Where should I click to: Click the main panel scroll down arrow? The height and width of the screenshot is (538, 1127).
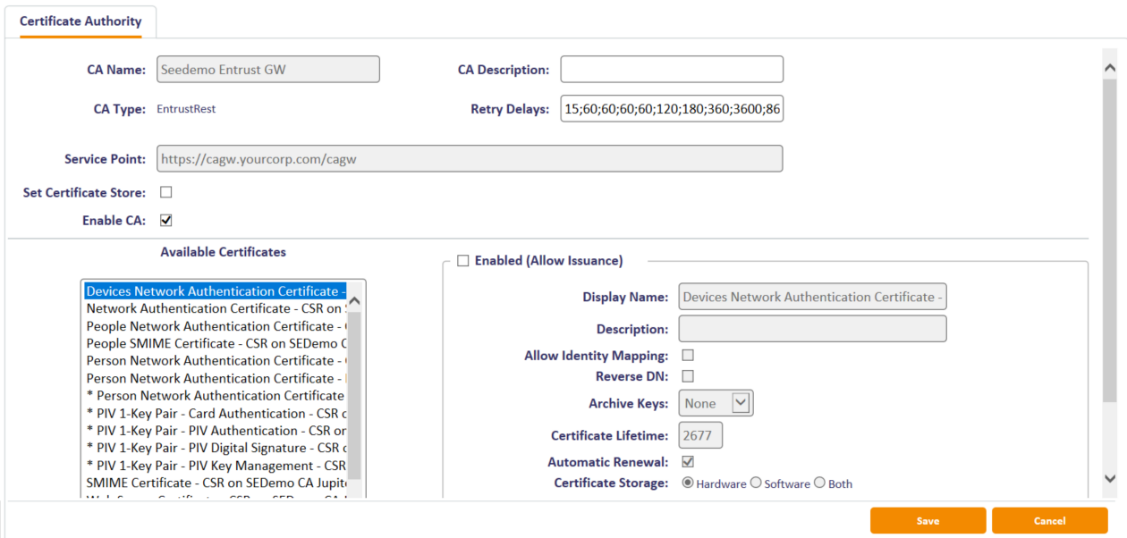click(x=1108, y=479)
